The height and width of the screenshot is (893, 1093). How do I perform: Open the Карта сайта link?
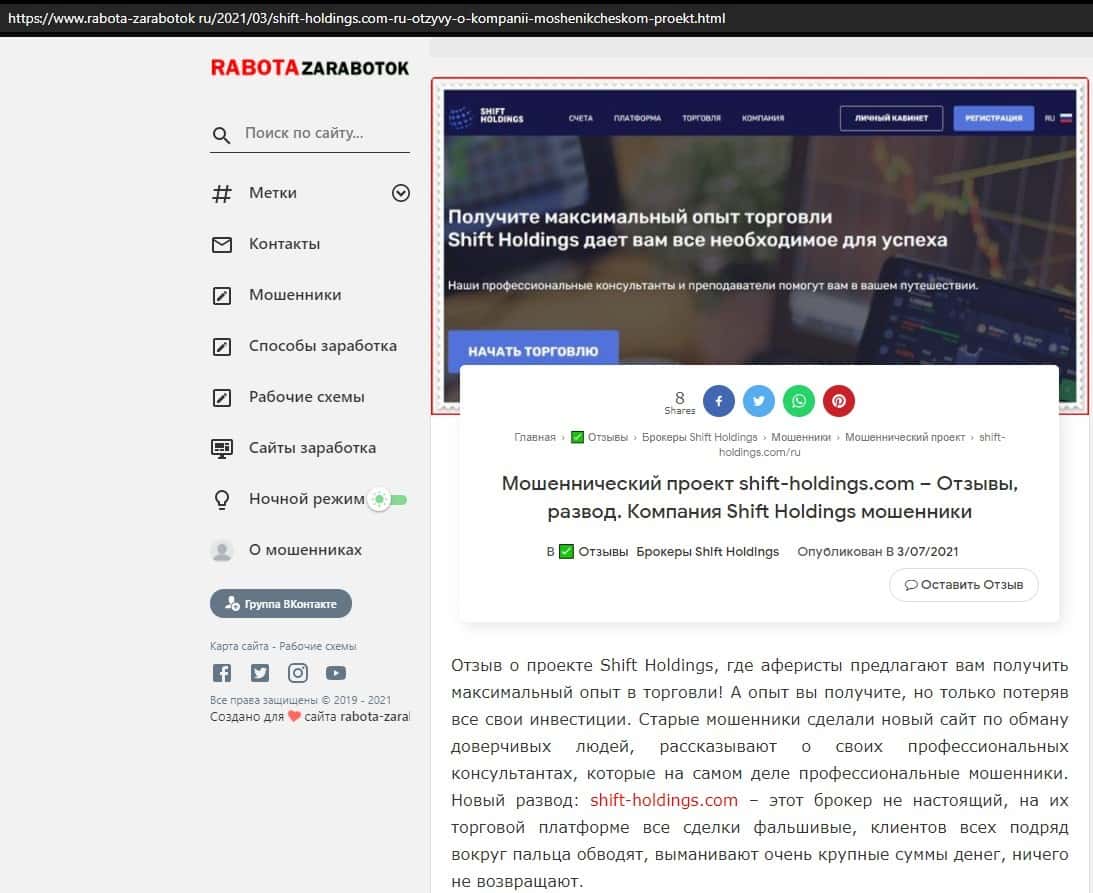pos(239,646)
